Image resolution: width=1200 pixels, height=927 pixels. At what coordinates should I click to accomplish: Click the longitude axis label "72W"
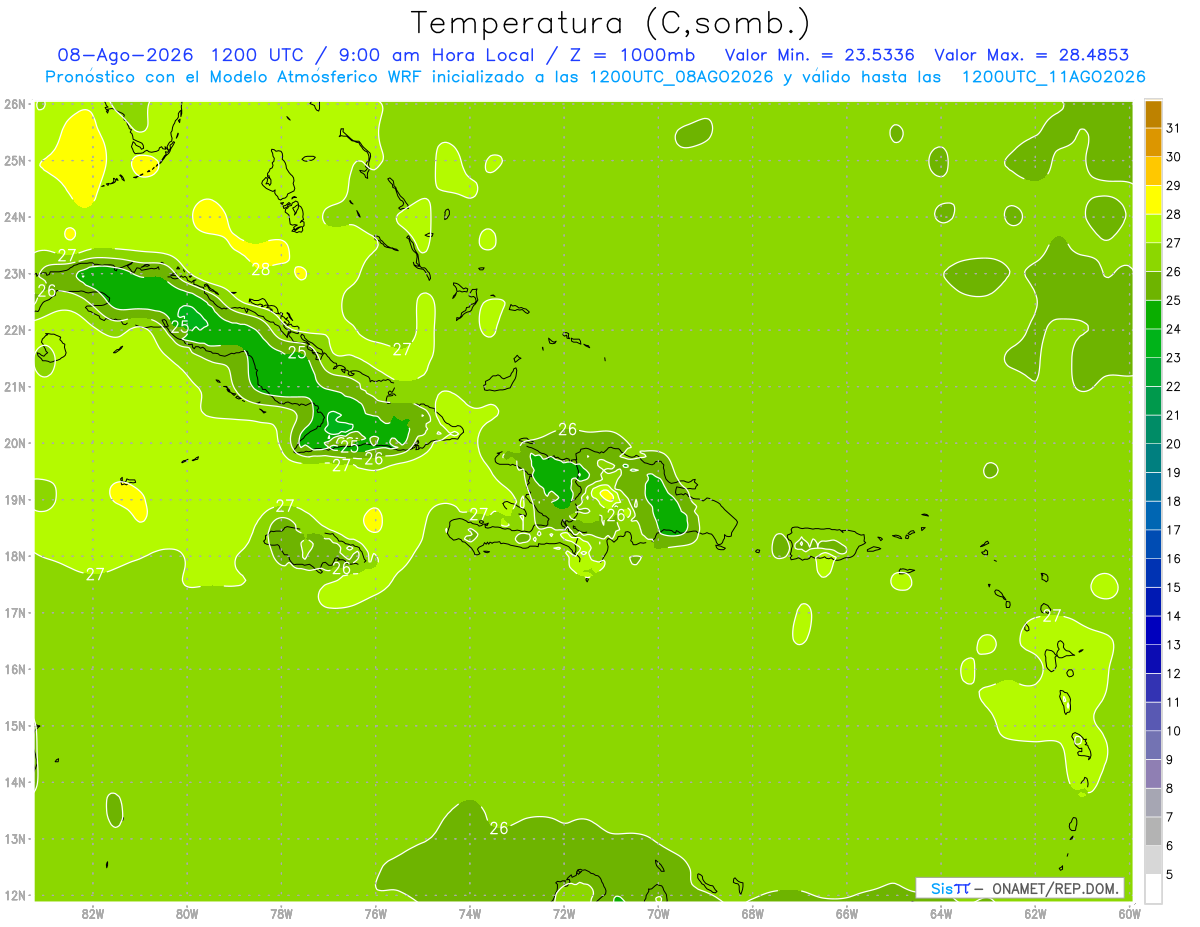click(x=564, y=914)
